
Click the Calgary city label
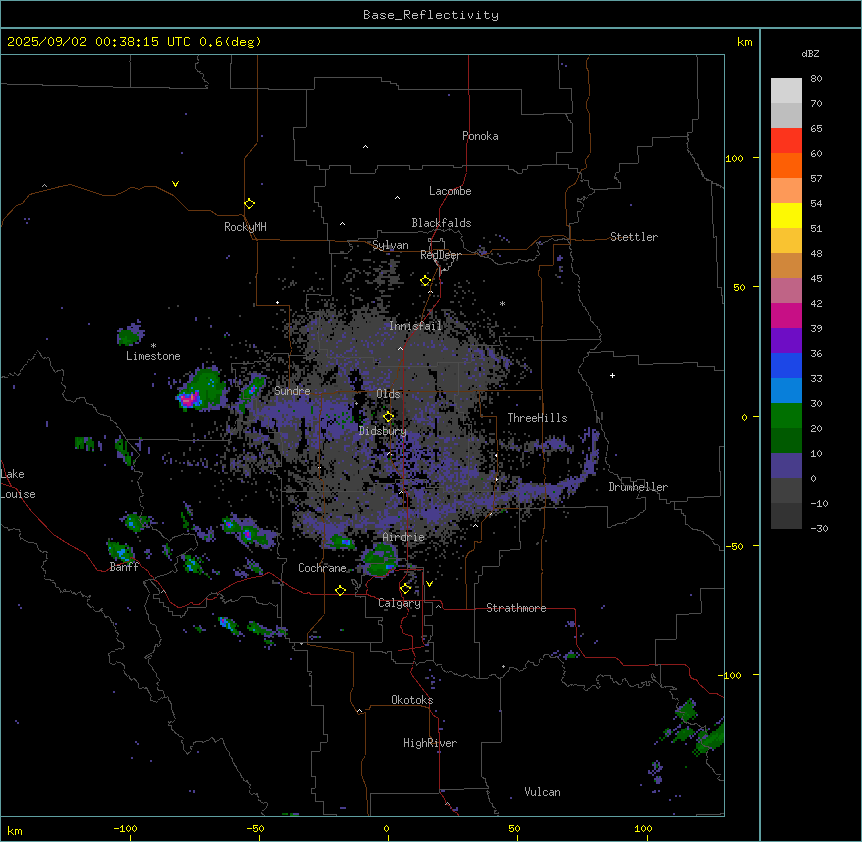click(400, 603)
